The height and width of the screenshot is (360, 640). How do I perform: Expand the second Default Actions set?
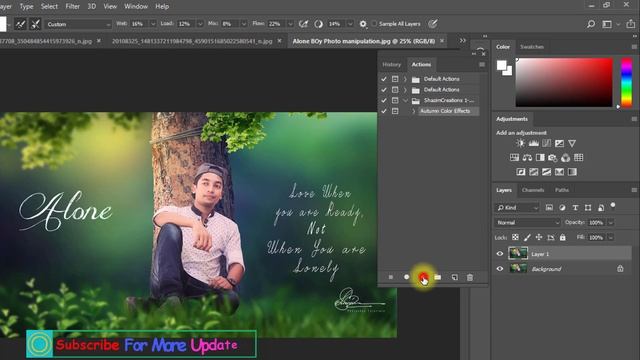tap(405, 89)
